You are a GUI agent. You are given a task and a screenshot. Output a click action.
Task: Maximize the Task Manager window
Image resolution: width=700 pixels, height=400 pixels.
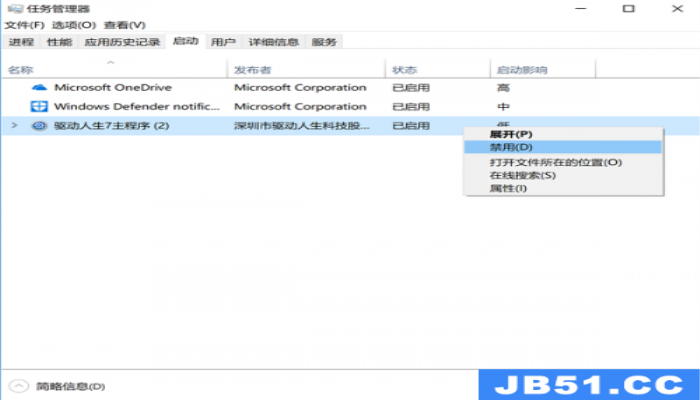click(629, 8)
